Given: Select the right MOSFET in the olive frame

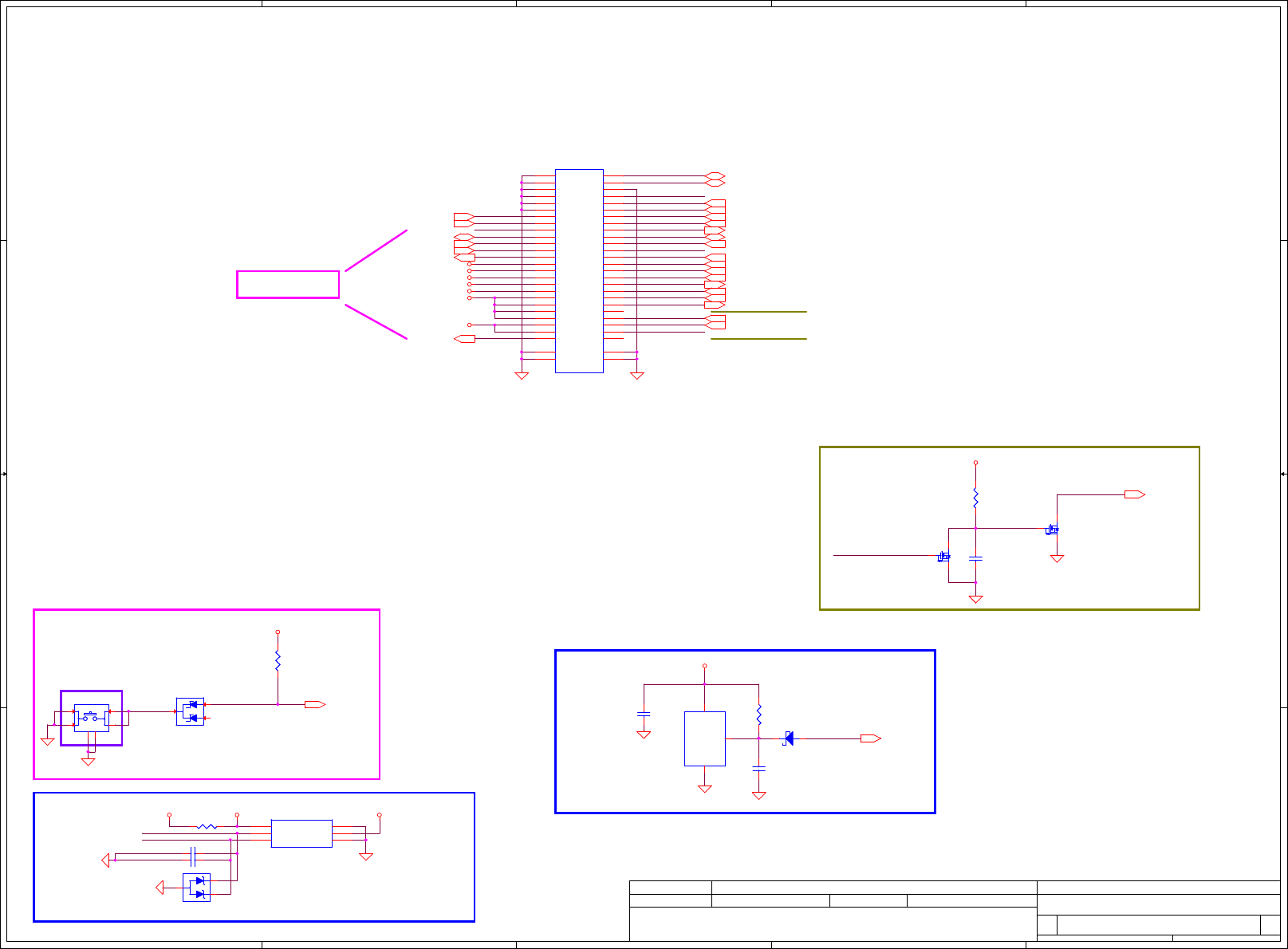Looking at the screenshot, I should pos(1052,530).
